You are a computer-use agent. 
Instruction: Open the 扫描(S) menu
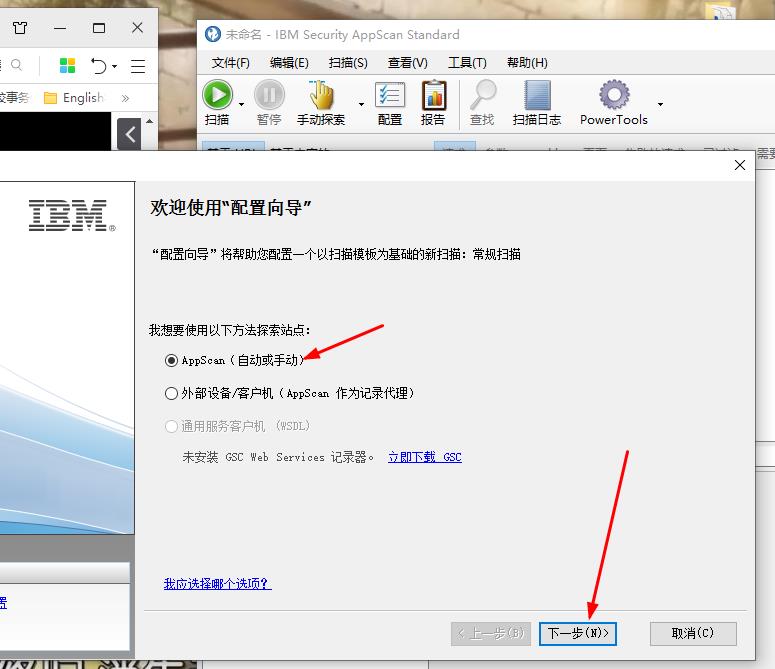pos(348,63)
